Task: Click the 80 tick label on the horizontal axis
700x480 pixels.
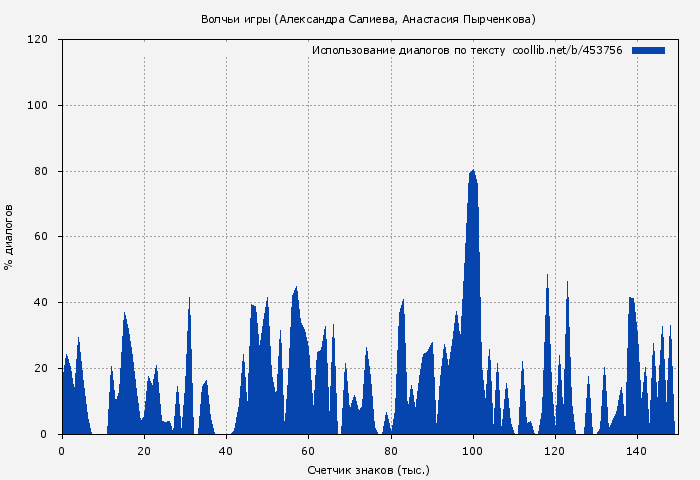Action: pyautogui.click(x=390, y=450)
